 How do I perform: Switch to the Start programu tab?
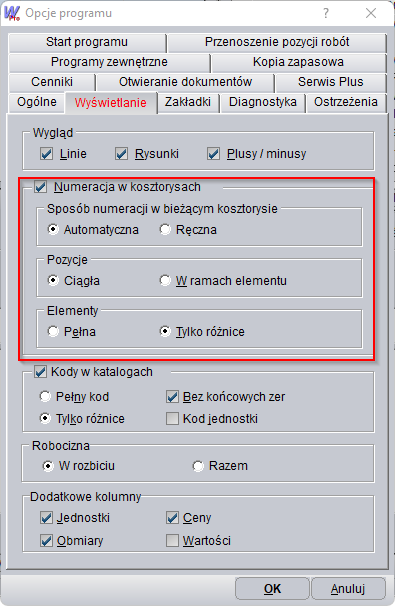pos(87,42)
